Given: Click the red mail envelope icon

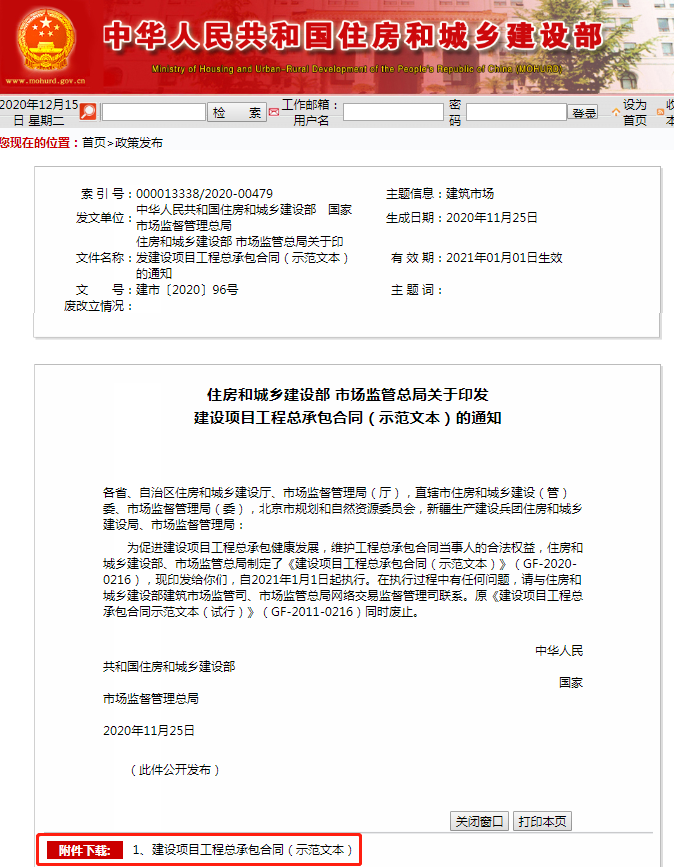Looking at the screenshot, I should [274, 112].
